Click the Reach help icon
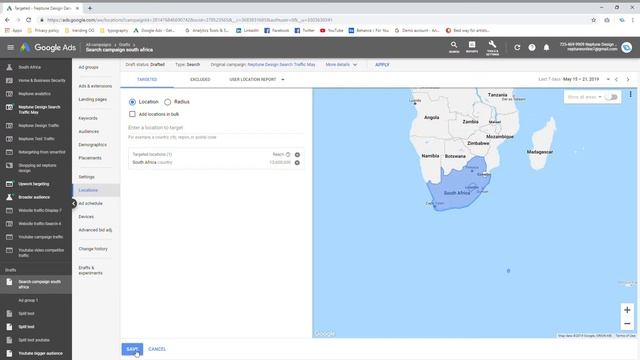This screenshot has width=640, height=360. [x=288, y=155]
